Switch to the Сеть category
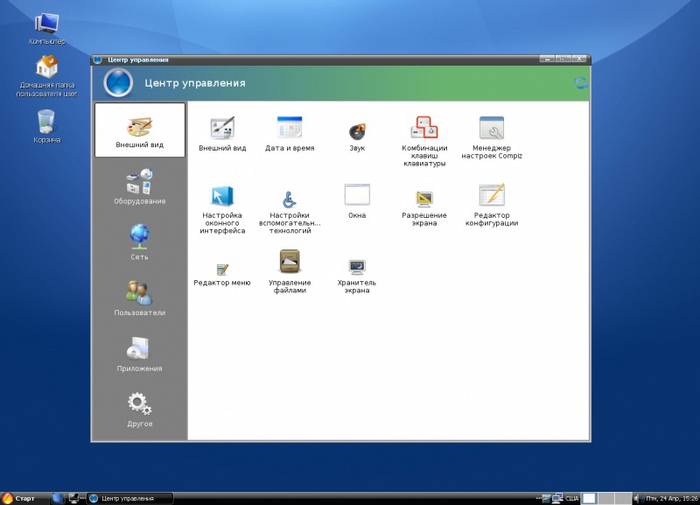Viewport: 700px width, 505px height. pos(139,242)
